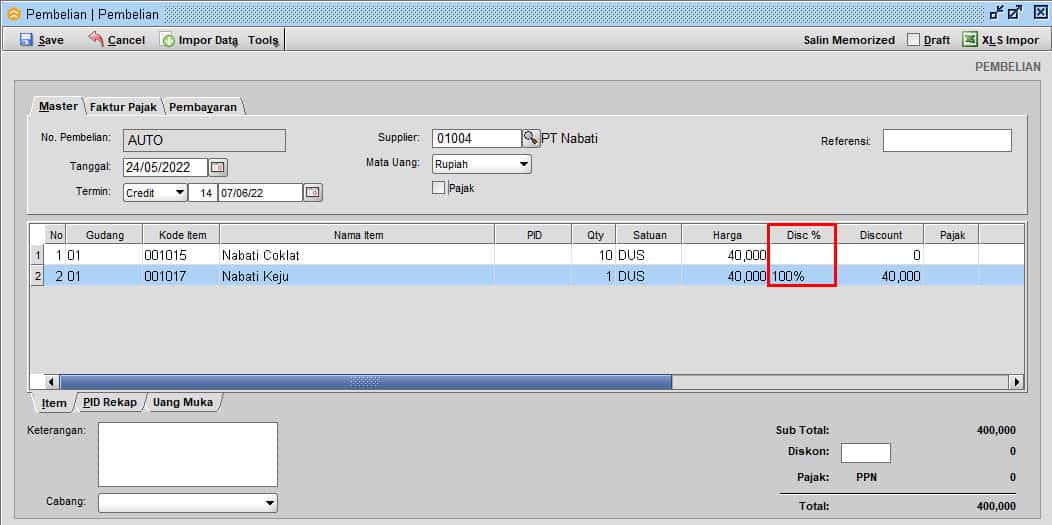This screenshot has width=1052, height=525.
Task: Click the horizontal scrollbar of item table
Action: point(365,382)
